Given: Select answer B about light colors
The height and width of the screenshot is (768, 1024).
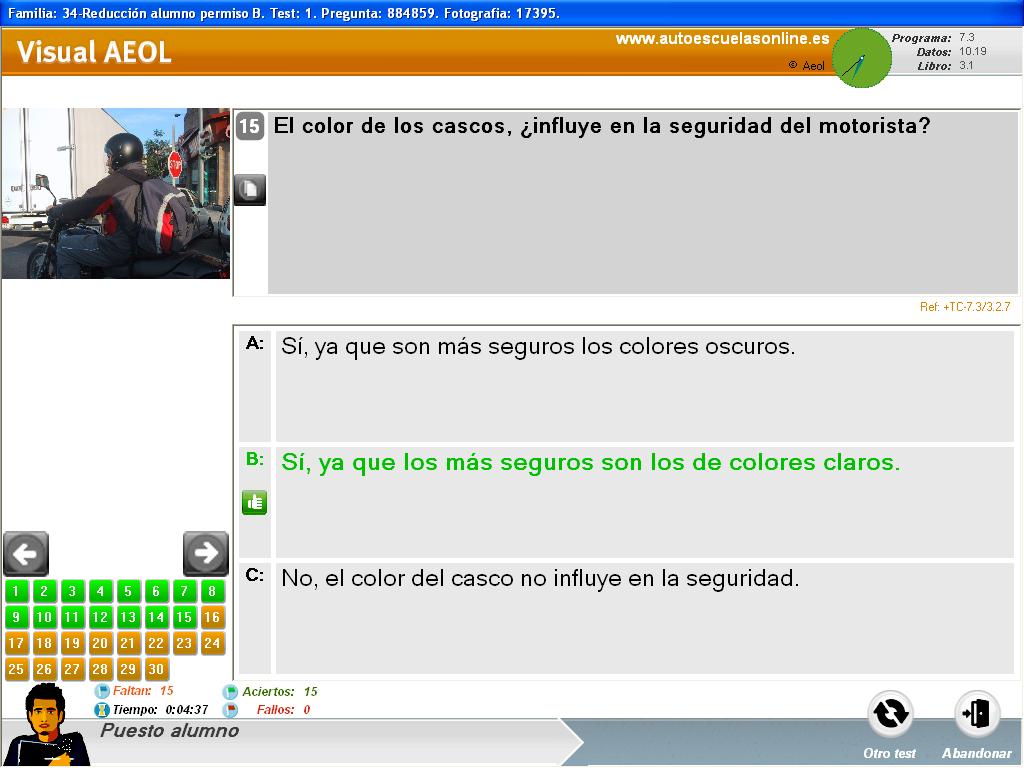Looking at the screenshot, I should coord(590,463).
